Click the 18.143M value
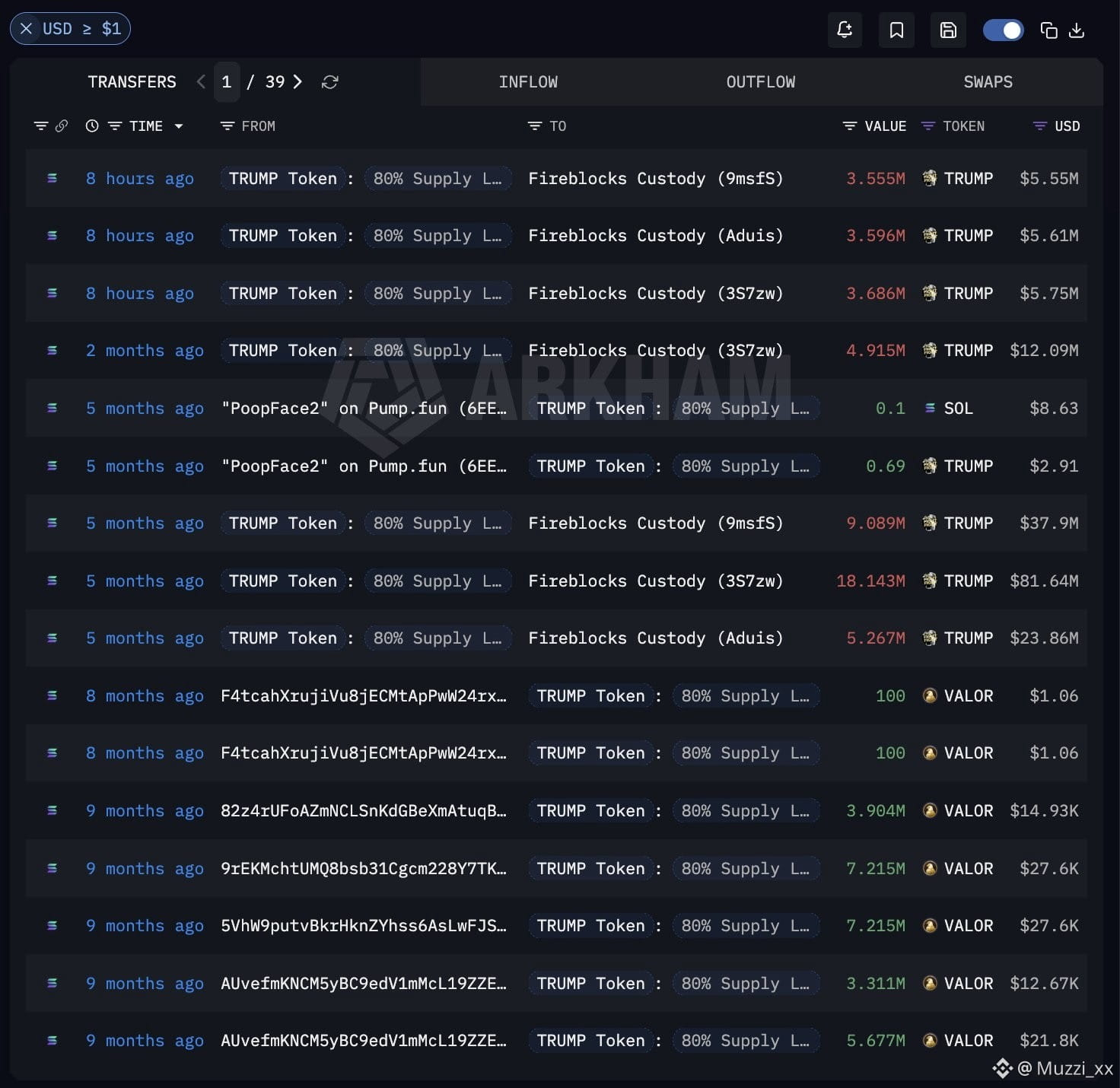1120x1088 pixels. coord(870,581)
